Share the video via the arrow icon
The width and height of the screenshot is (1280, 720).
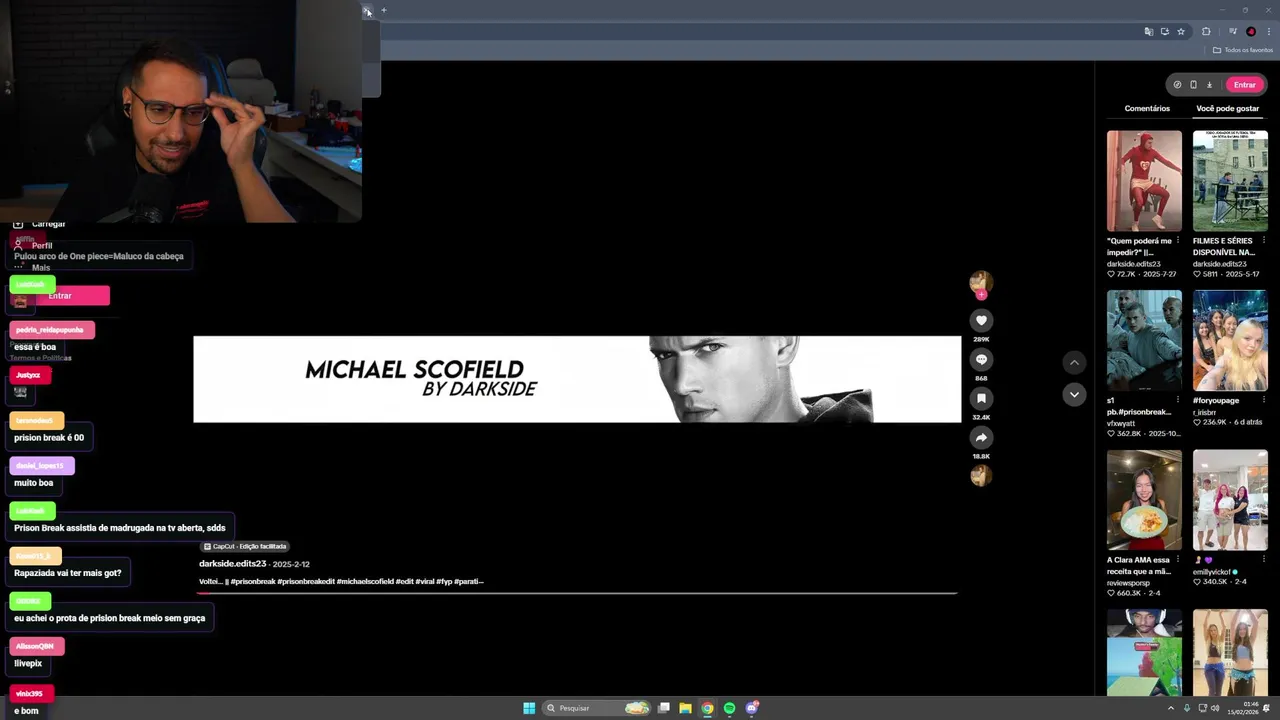(x=981, y=437)
